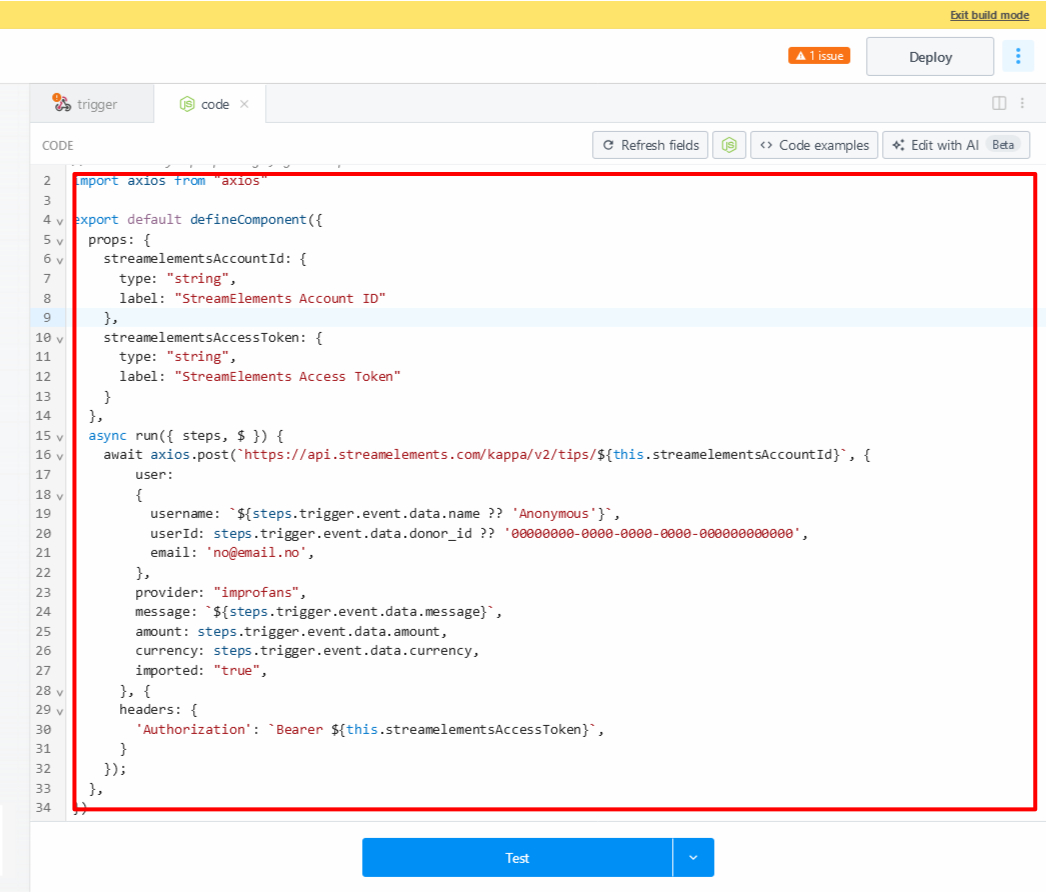This screenshot has height=892, width=1047.
Task: Open the panel kebab menu beside layout icon
Action: click(x=1022, y=103)
